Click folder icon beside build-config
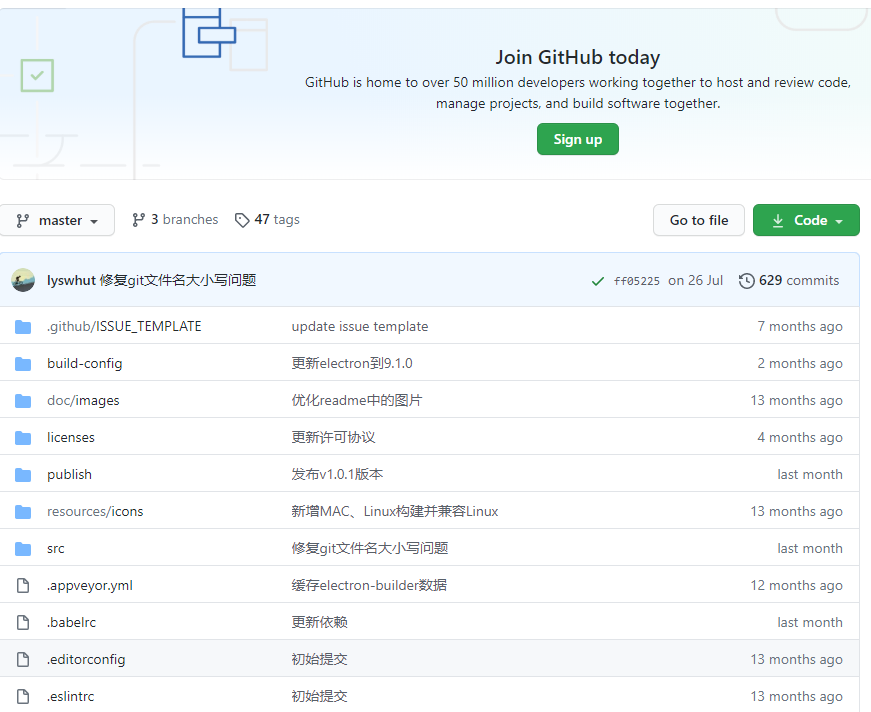Image resolution: width=871 pixels, height=712 pixels. (23, 364)
